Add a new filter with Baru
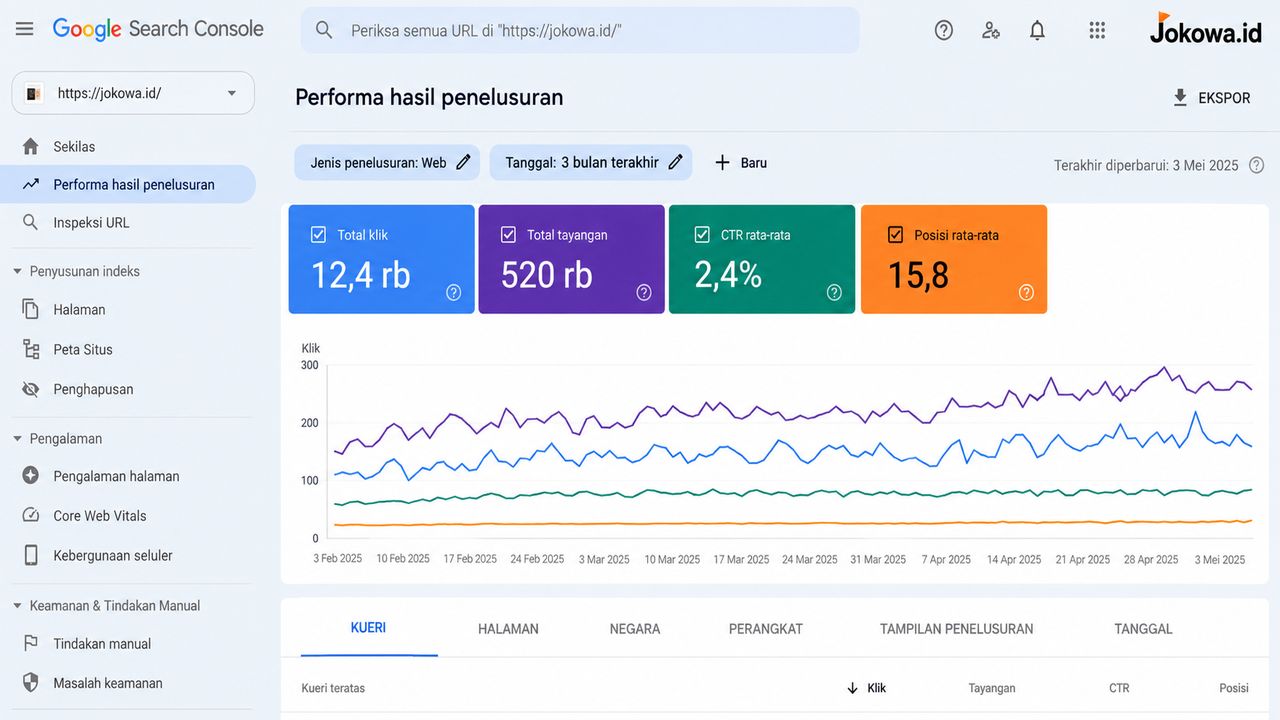 pos(741,162)
